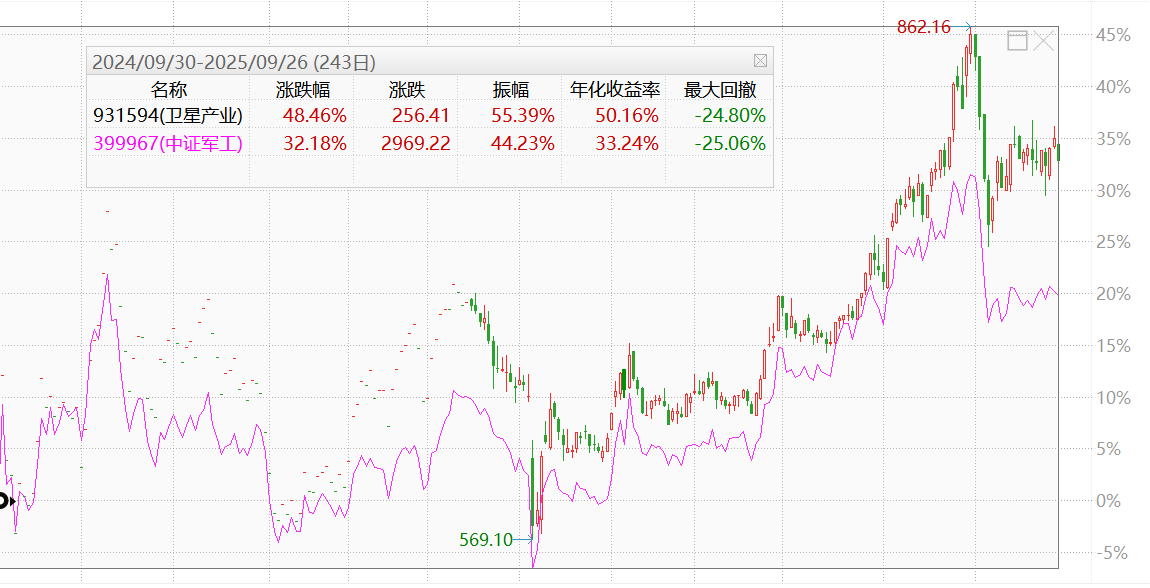The image size is (1150, 588).
Task: Click the 2024/09/30-2025/09/26 date range title
Action: pyautogui.click(x=233, y=62)
